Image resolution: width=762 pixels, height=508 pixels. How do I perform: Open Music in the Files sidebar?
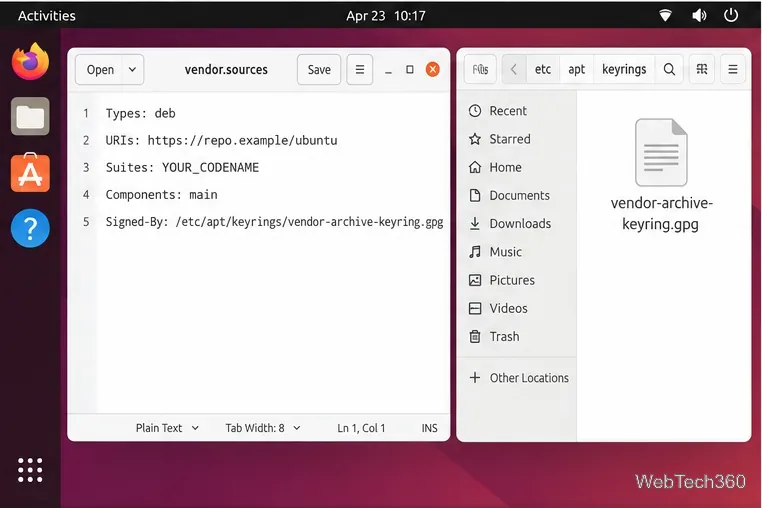click(516, 252)
